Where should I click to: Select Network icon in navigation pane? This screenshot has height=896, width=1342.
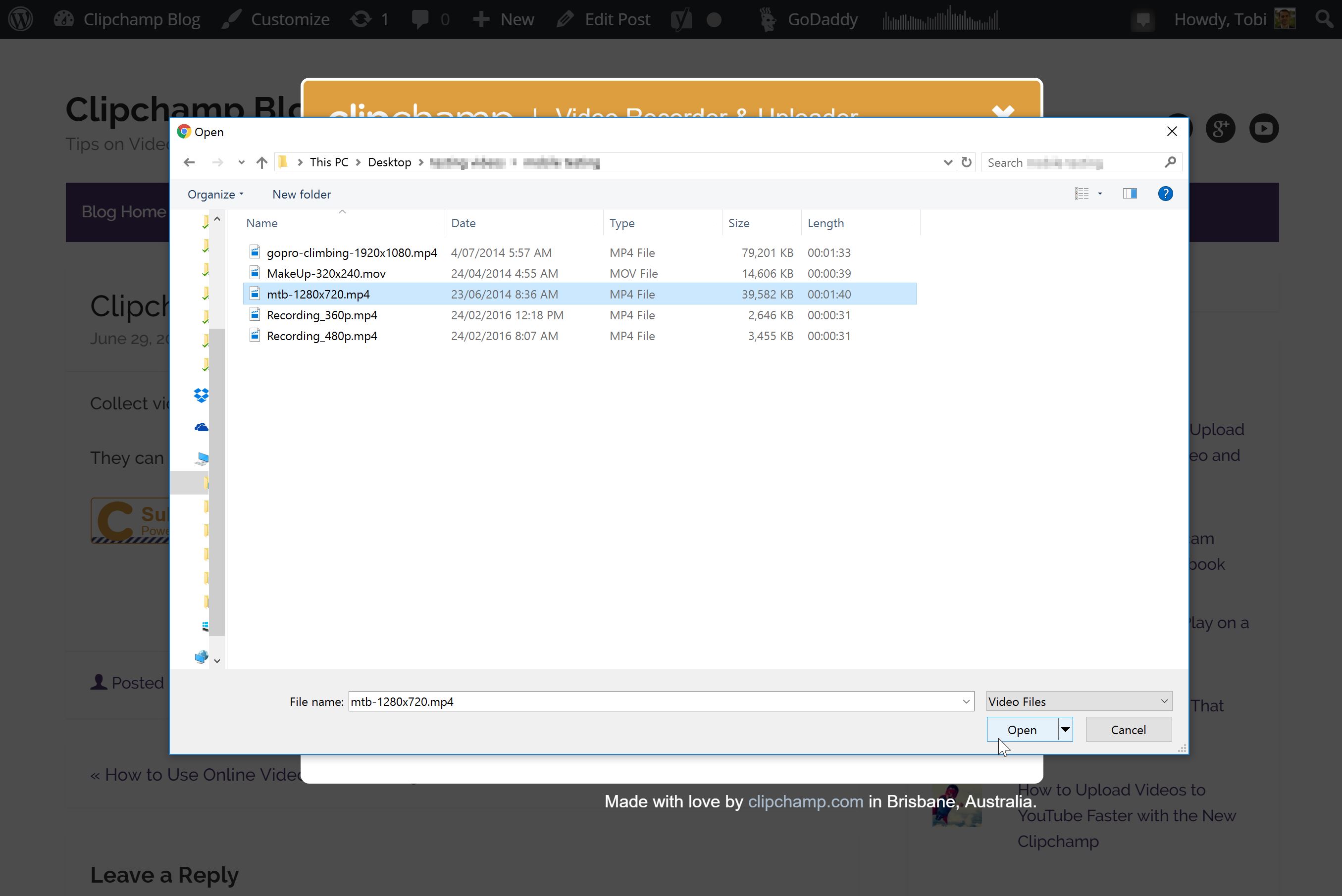pos(201,657)
